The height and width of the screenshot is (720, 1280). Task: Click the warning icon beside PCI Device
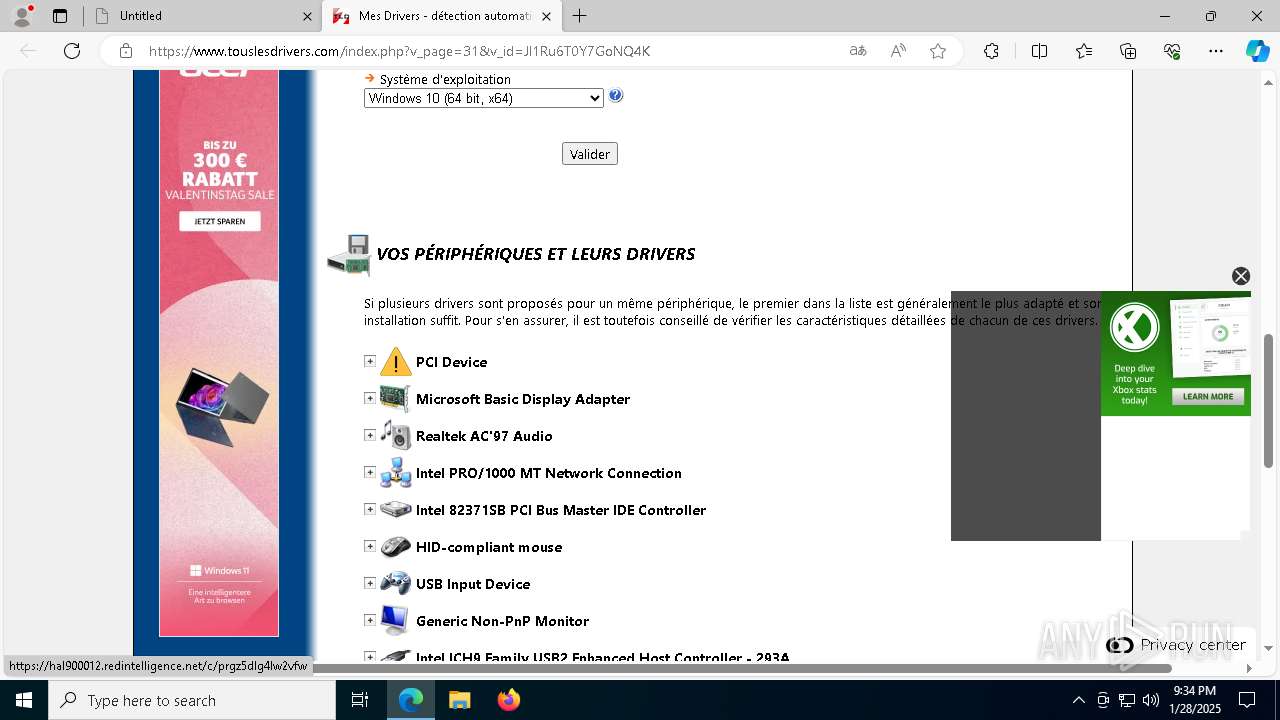396,361
